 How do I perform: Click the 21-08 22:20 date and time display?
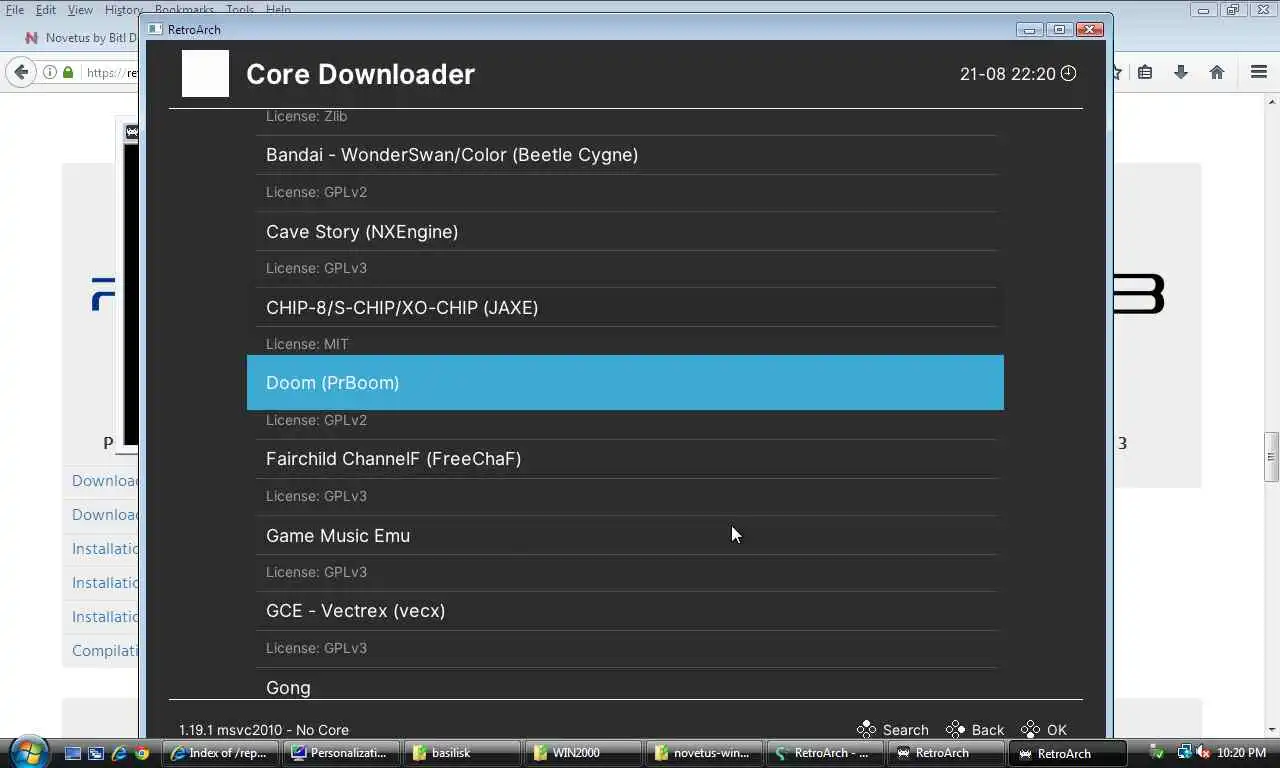point(1007,74)
